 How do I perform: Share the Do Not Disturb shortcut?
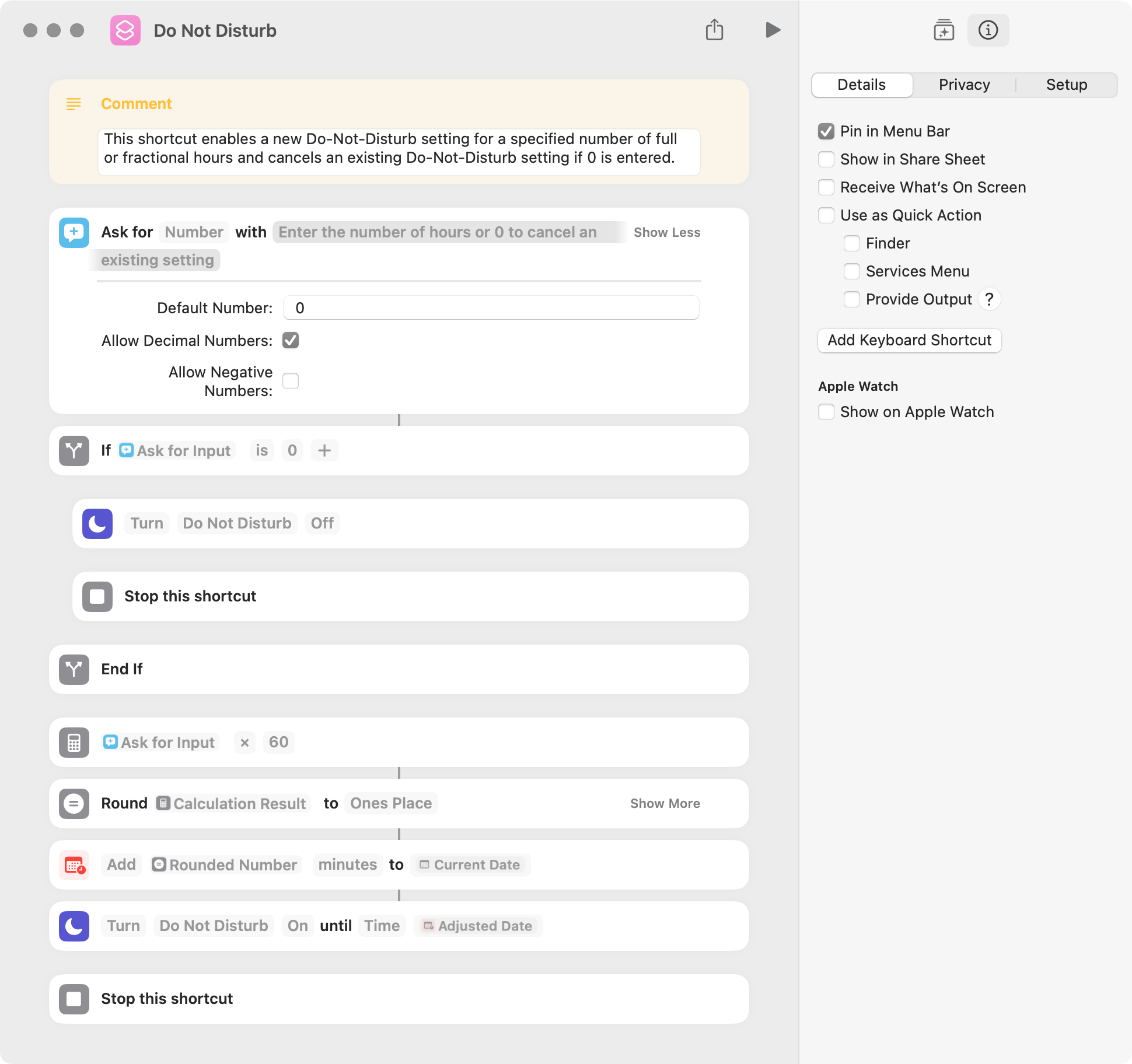714,30
